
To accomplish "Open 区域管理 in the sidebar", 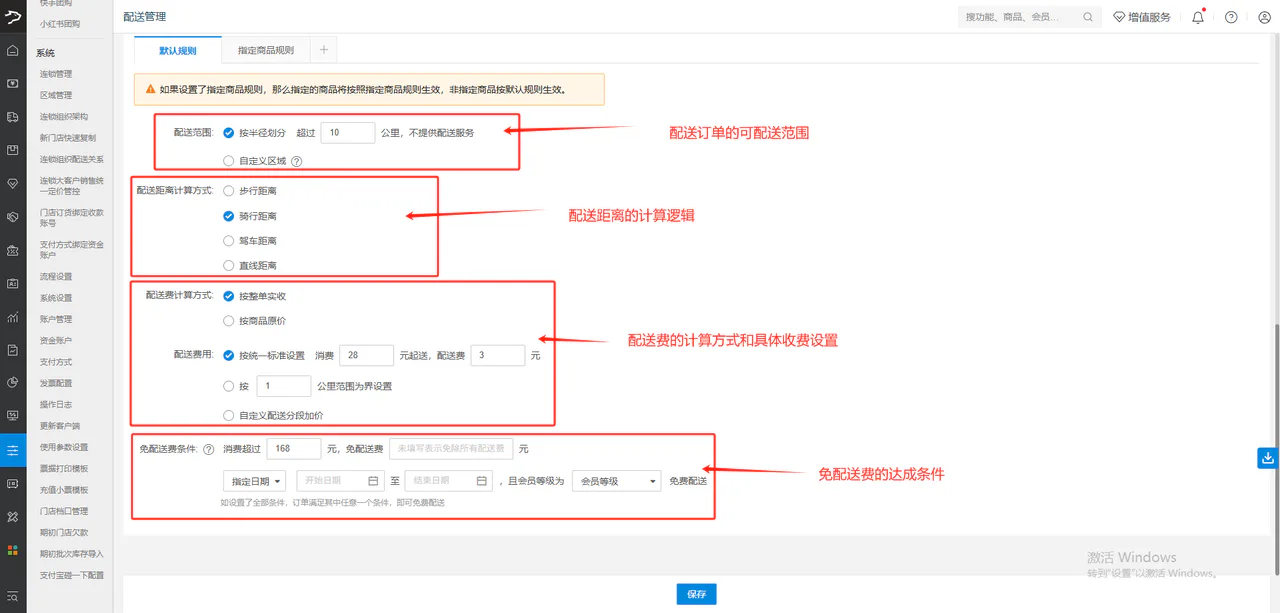I will [x=56, y=95].
